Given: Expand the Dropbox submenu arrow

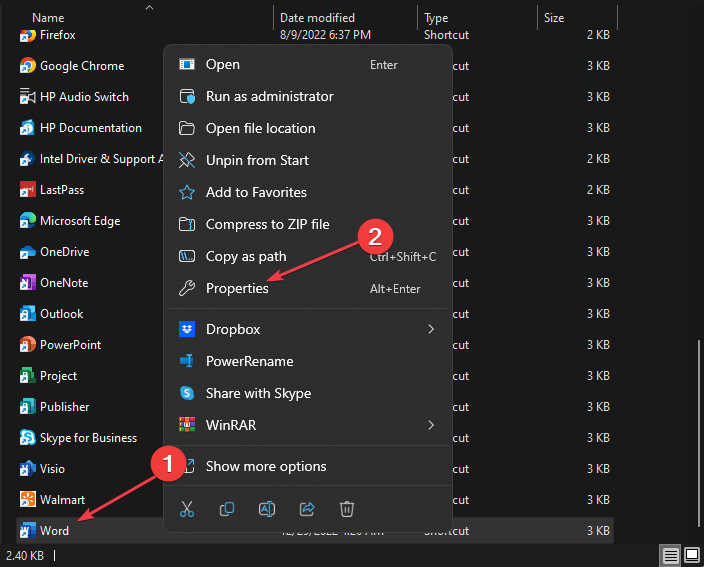Looking at the screenshot, I should [x=431, y=330].
